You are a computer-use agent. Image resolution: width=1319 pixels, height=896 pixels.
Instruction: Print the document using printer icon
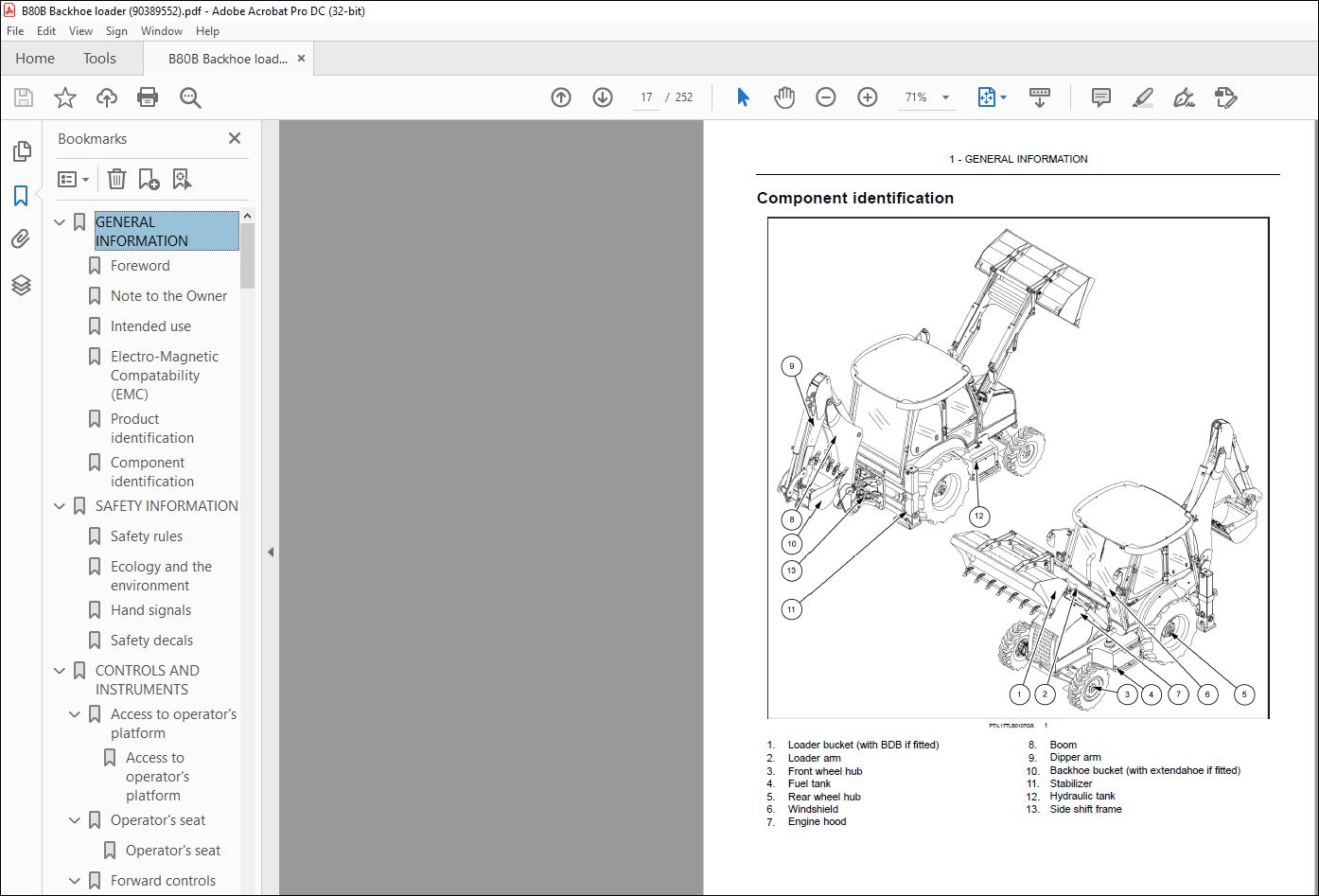[x=148, y=97]
